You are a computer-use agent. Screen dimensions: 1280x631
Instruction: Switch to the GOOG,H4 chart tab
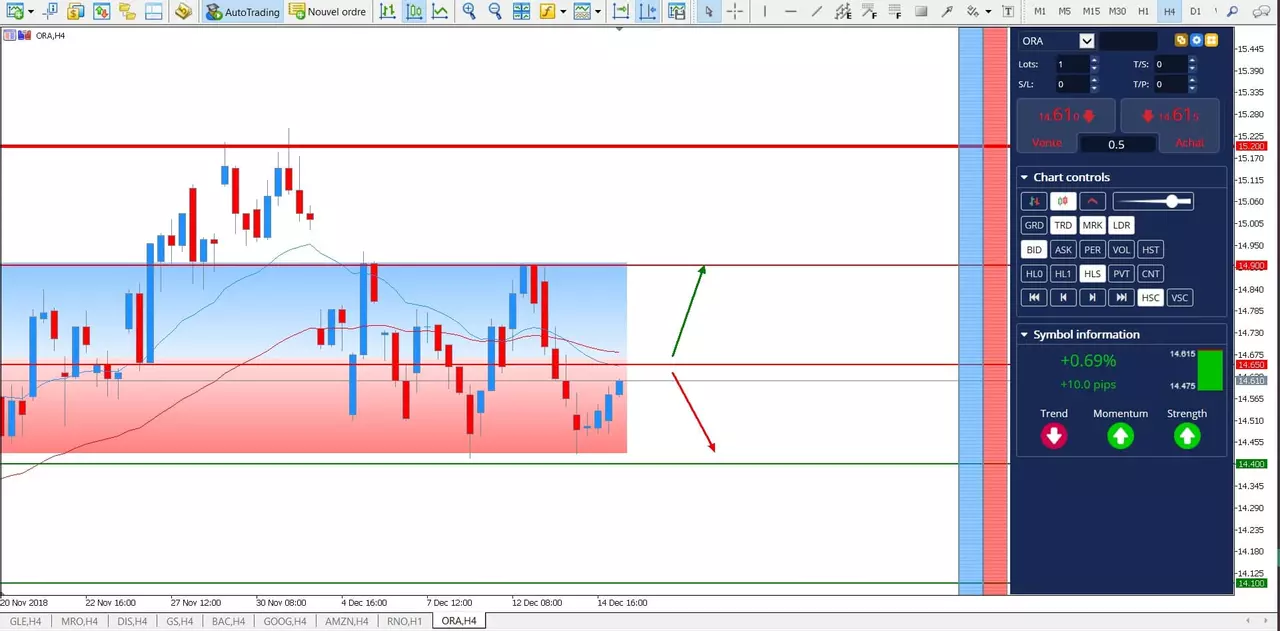[284, 621]
